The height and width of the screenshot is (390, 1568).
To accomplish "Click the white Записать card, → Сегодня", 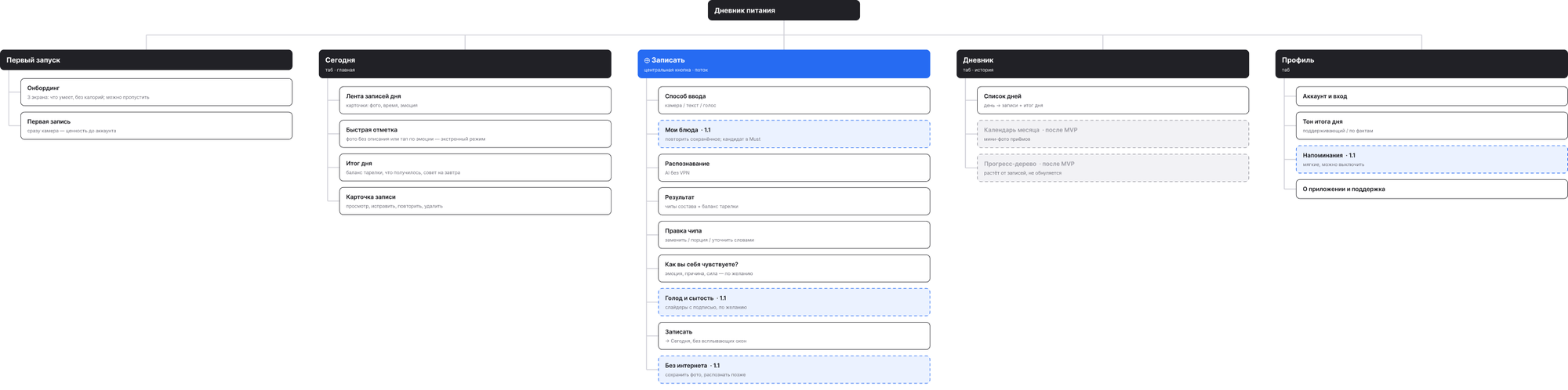I will [x=794, y=336].
